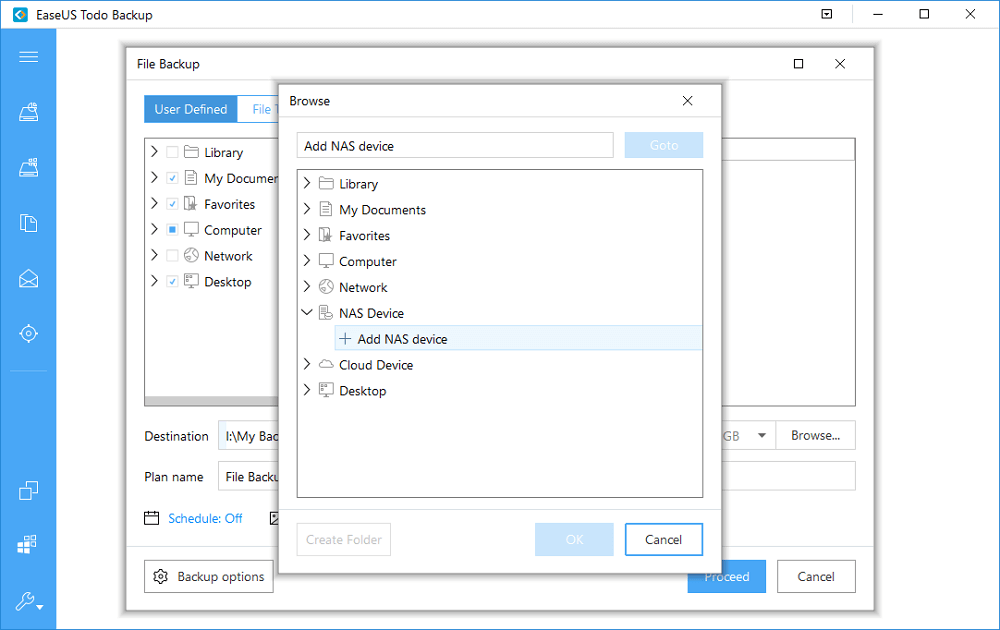Expand the Network node in Browse dialog
Image resolution: width=1000 pixels, height=630 pixels.
coord(307,286)
